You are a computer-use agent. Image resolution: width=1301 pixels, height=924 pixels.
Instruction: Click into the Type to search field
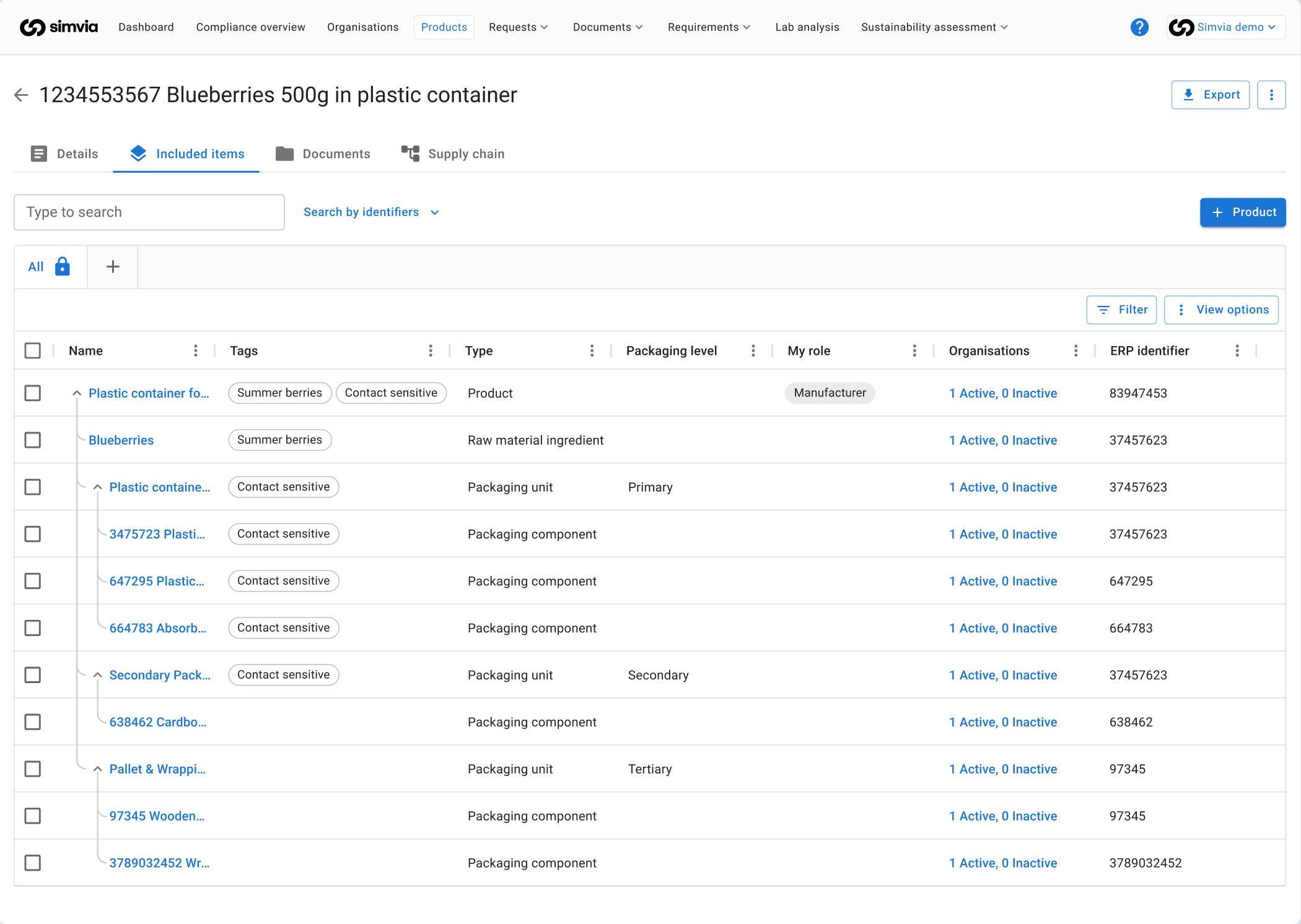149,212
